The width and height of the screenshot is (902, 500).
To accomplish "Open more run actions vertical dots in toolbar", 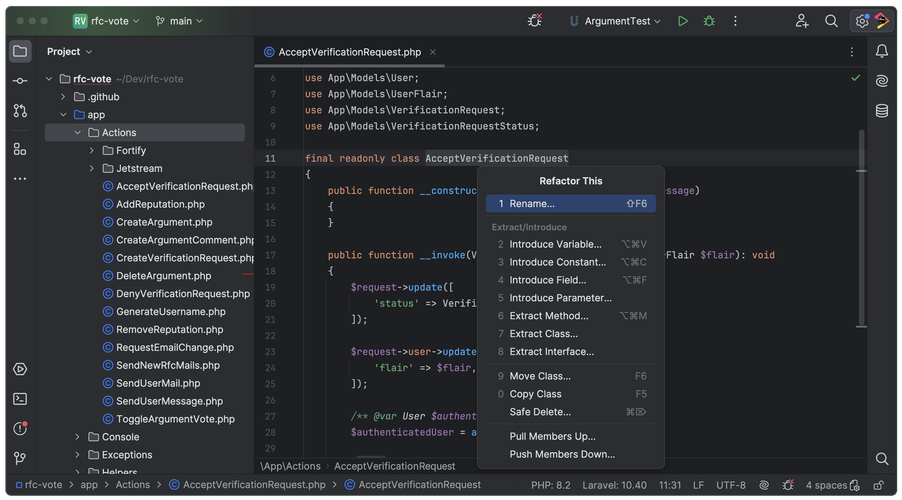I will [x=735, y=21].
